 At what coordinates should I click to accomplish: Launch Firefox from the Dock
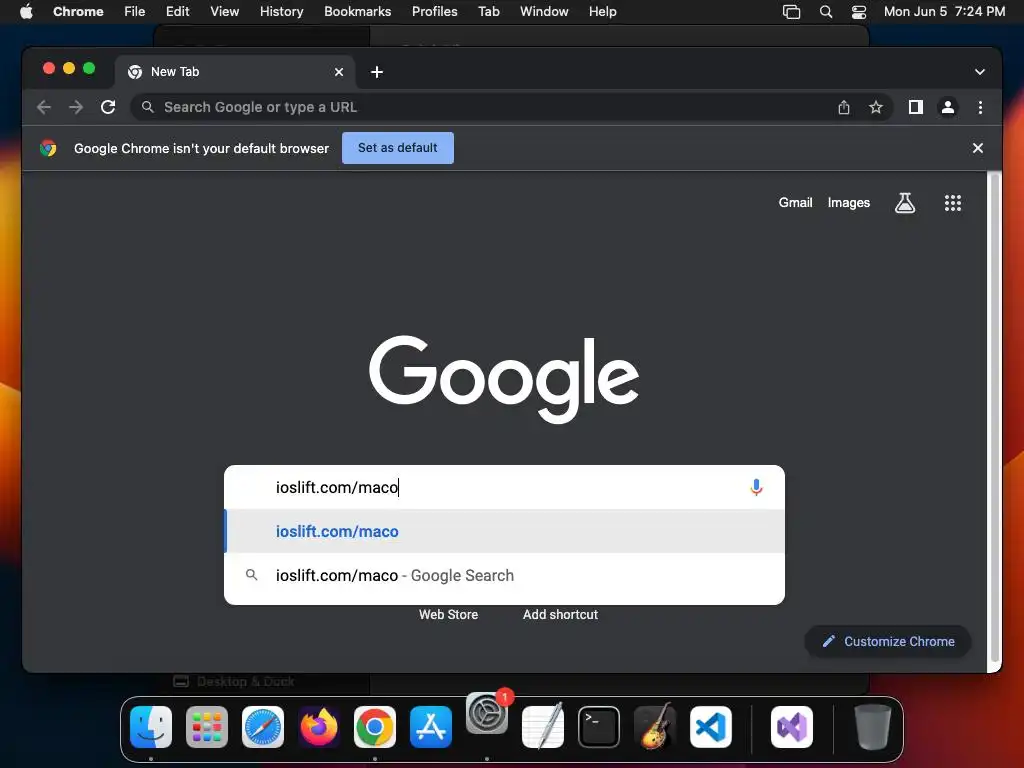click(x=319, y=727)
